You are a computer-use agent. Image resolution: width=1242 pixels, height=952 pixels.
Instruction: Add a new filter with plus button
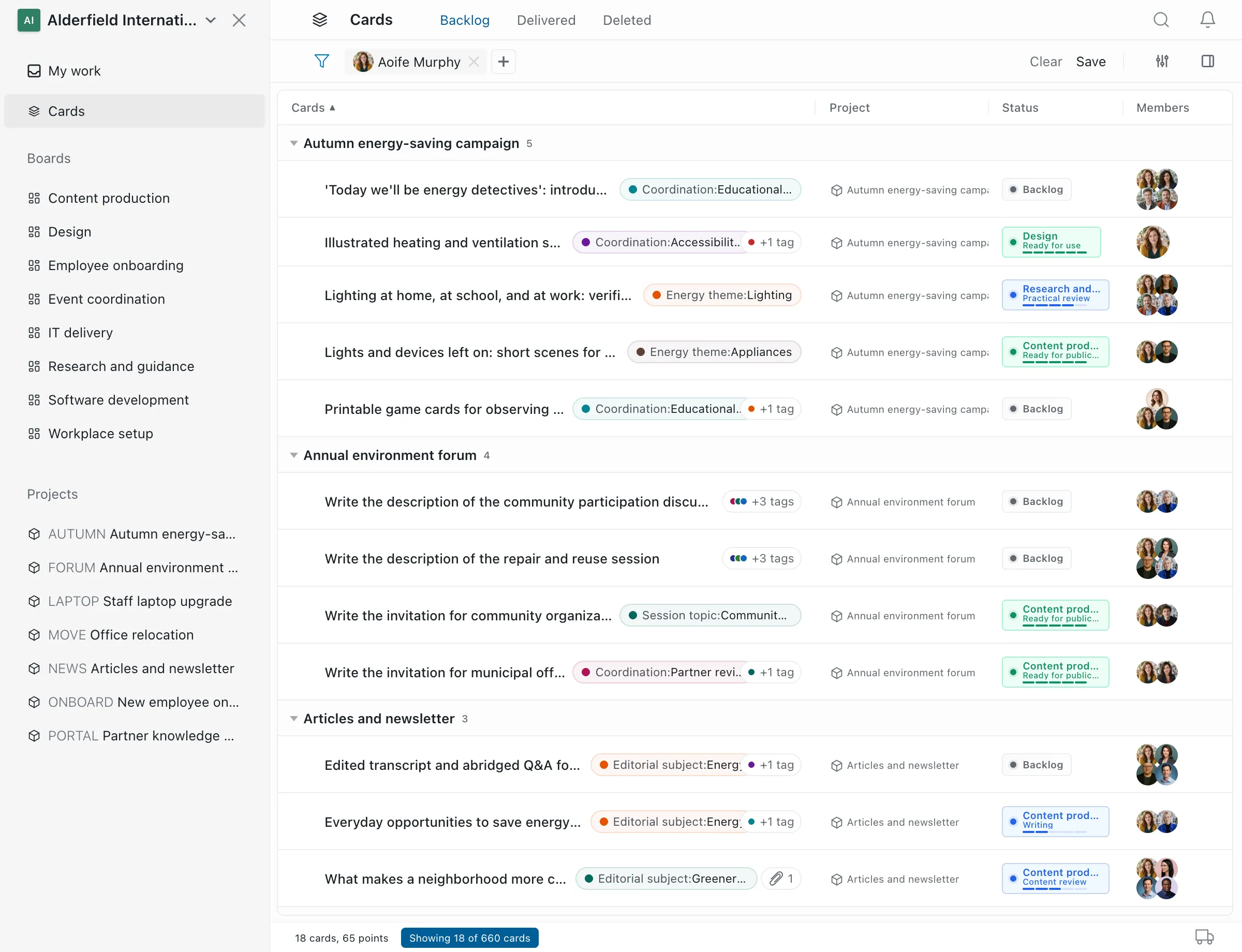[x=503, y=61]
